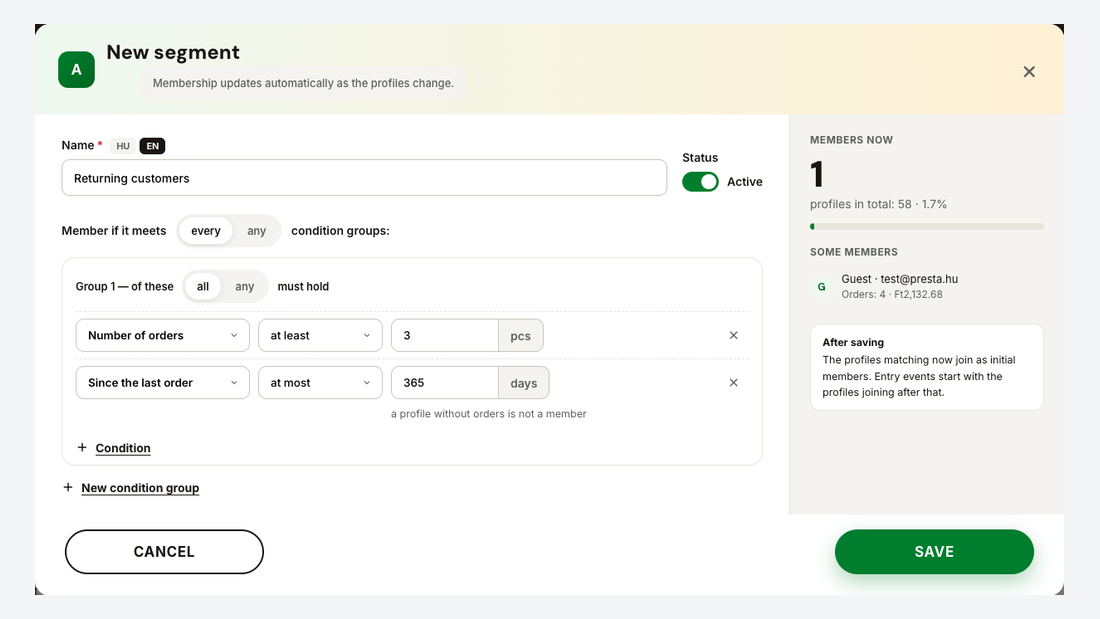This screenshot has height=619, width=1100.
Task: Remove the Number of orders condition
Action: (x=733, y=335)
